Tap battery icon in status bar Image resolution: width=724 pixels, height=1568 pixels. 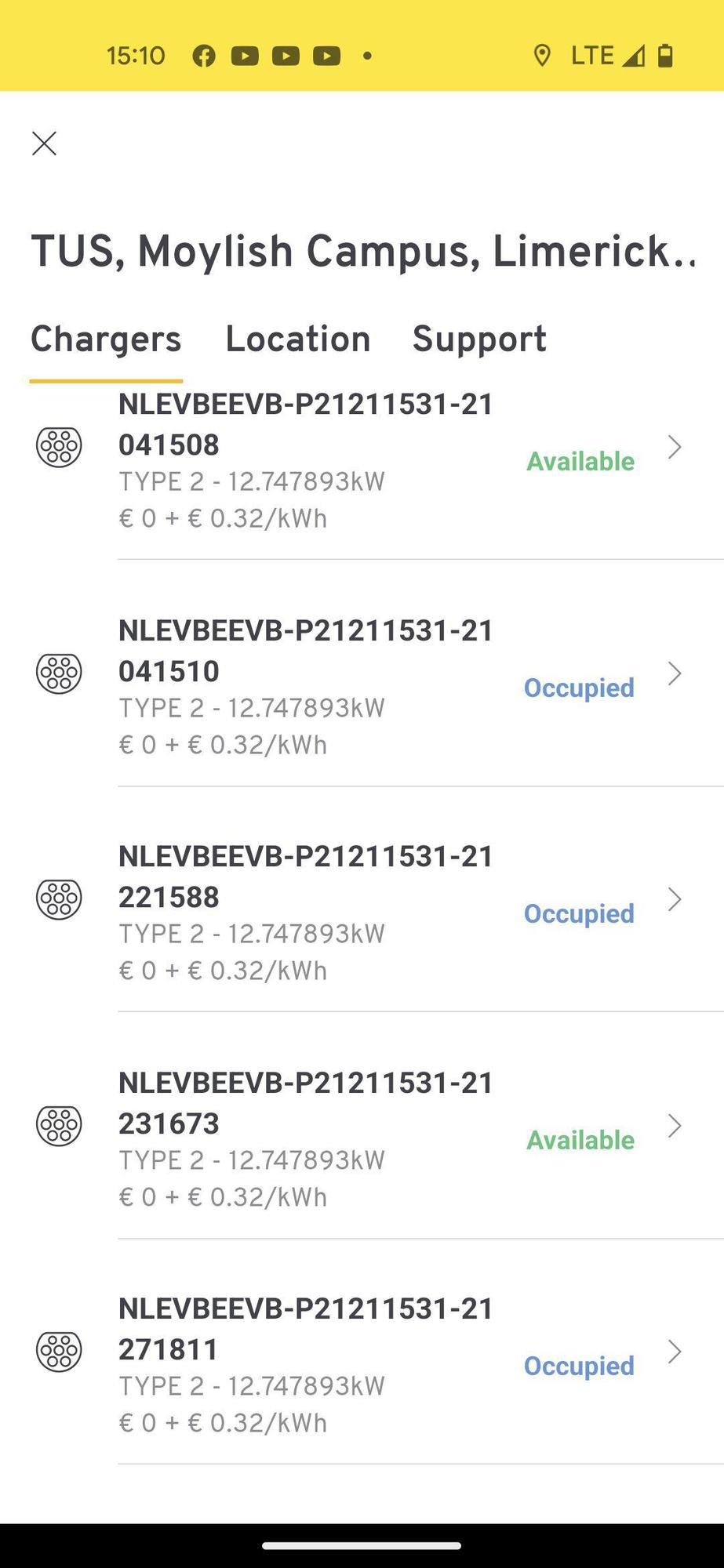pos(665,56)
